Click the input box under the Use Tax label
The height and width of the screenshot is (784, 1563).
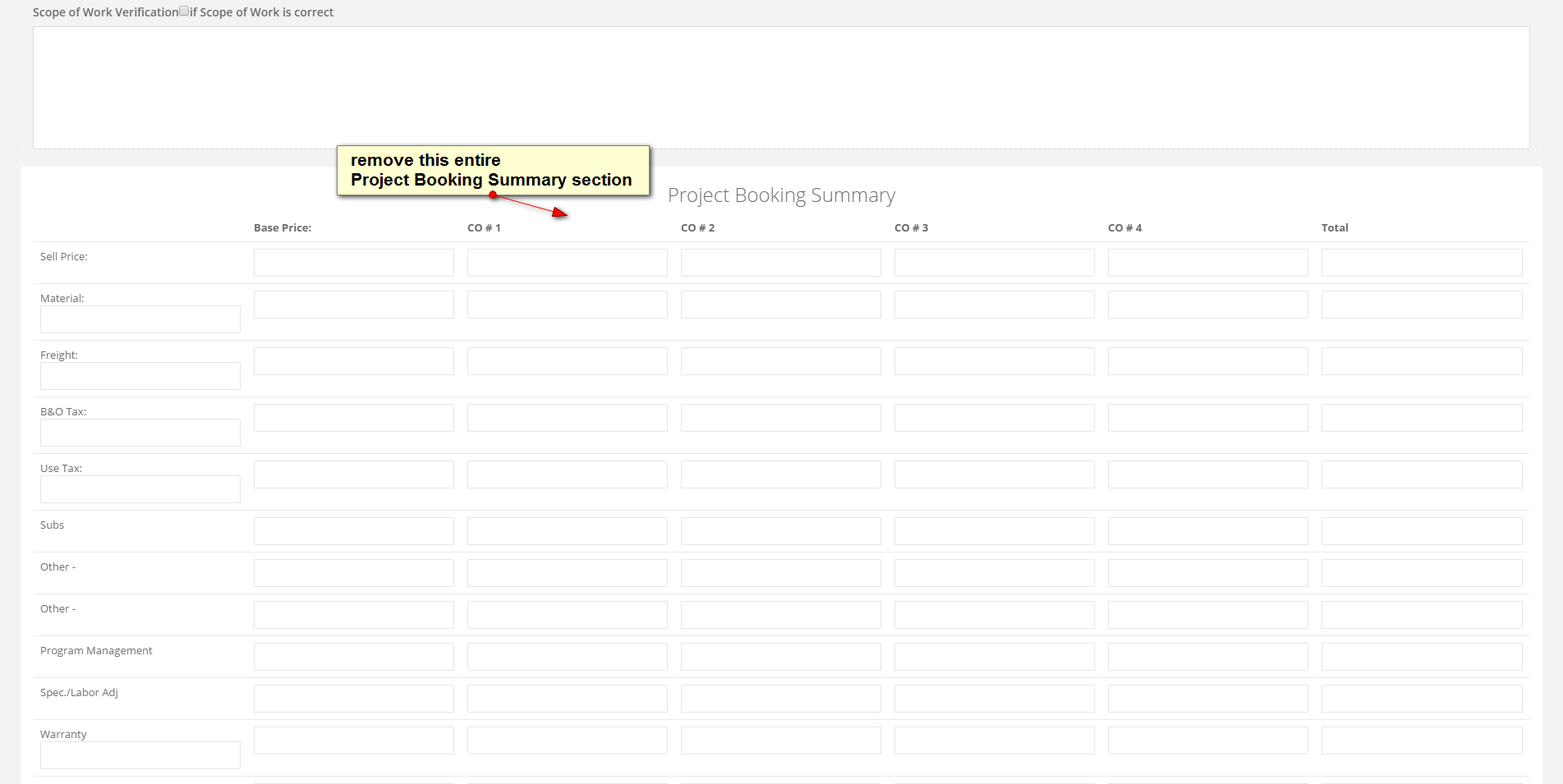point(140,489)
